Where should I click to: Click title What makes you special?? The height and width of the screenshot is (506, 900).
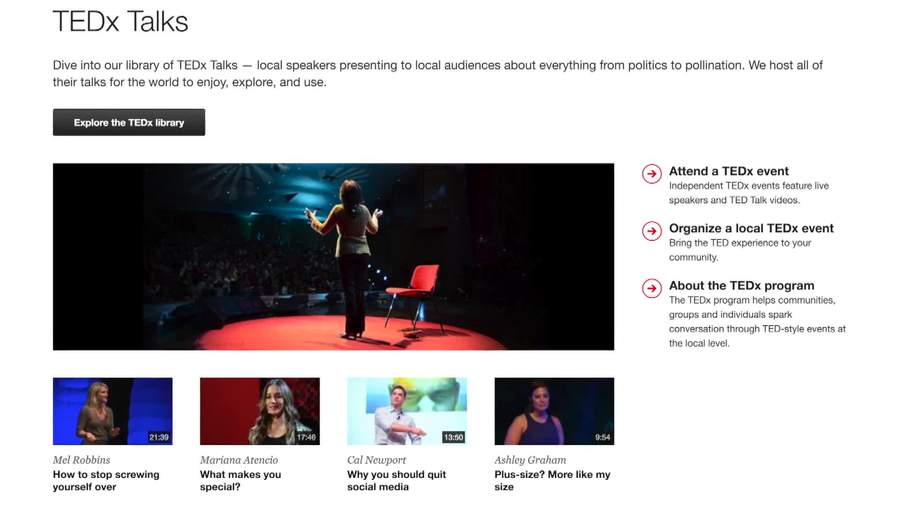pyautogui.click(x=240, y=481)
